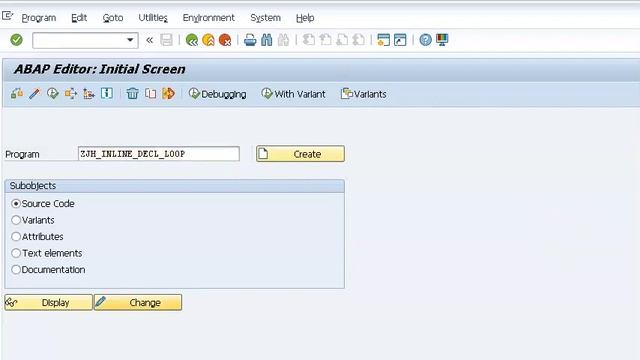The height and width of the screenshot is (360, 640).
Task: Click the Previous Page icon
Action: [x=325, y=40]
